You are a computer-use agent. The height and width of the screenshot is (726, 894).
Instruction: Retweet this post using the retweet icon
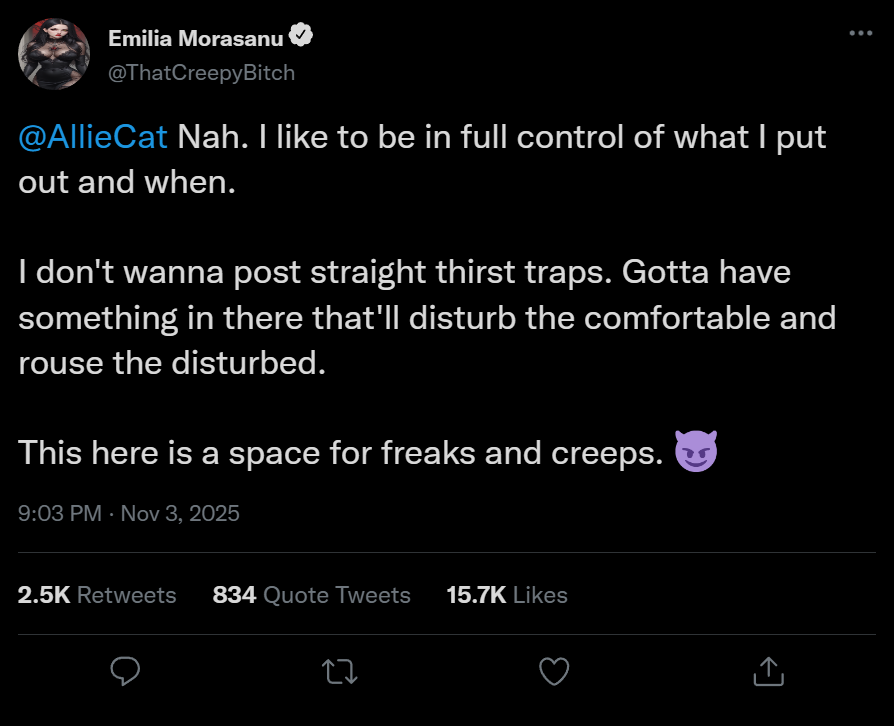(339, 671)
